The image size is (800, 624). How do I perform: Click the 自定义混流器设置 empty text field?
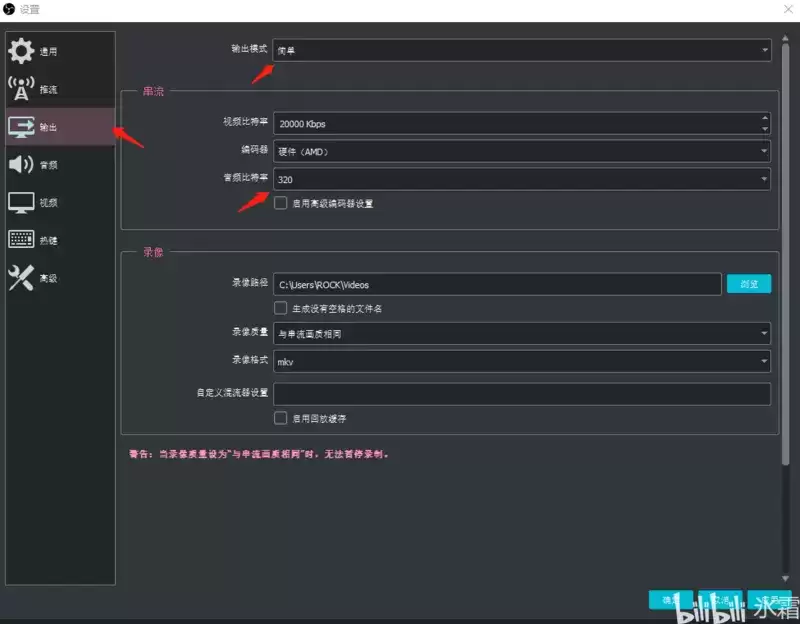click(521, 394)
